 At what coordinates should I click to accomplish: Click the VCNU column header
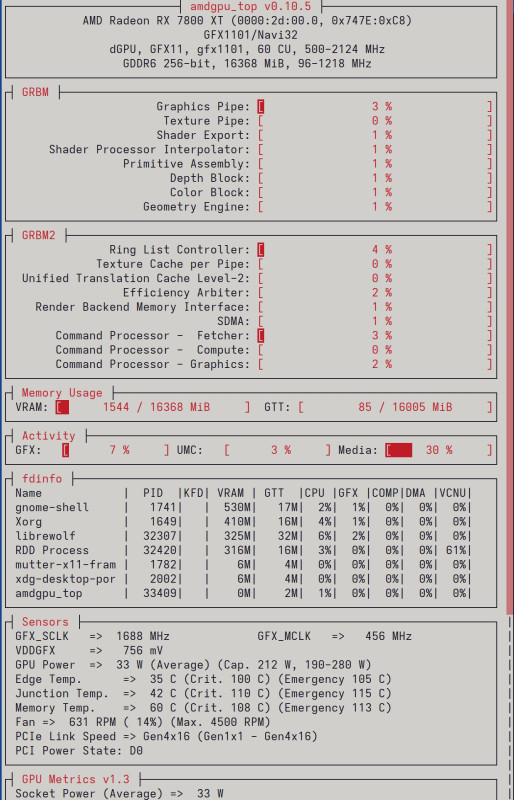coord(453,493)
